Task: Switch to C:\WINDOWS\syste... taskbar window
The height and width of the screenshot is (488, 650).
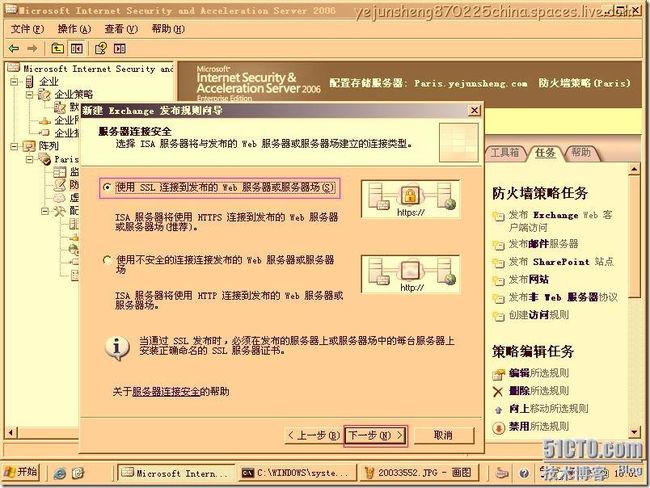Action: [296, 473]
